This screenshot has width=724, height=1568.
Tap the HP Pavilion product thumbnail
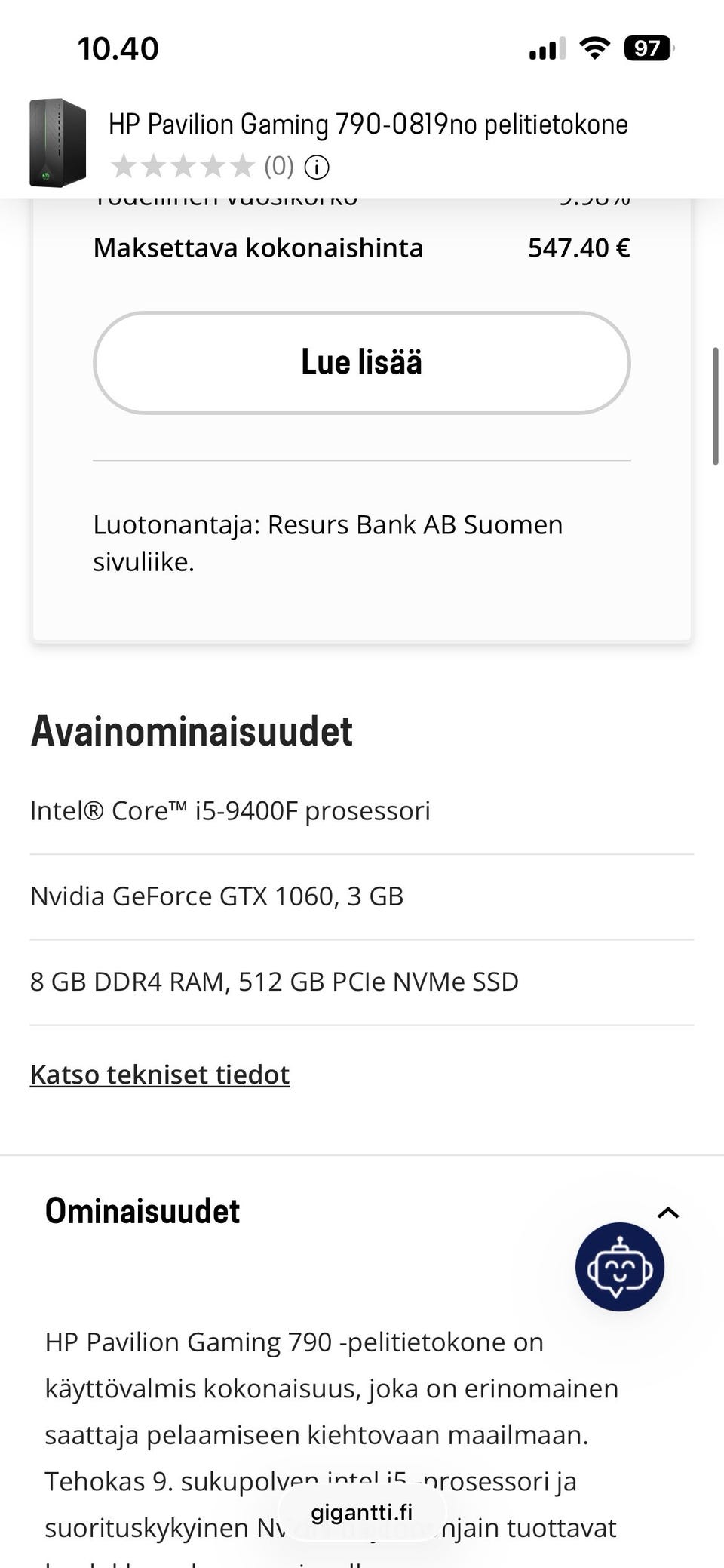[57, 143]
